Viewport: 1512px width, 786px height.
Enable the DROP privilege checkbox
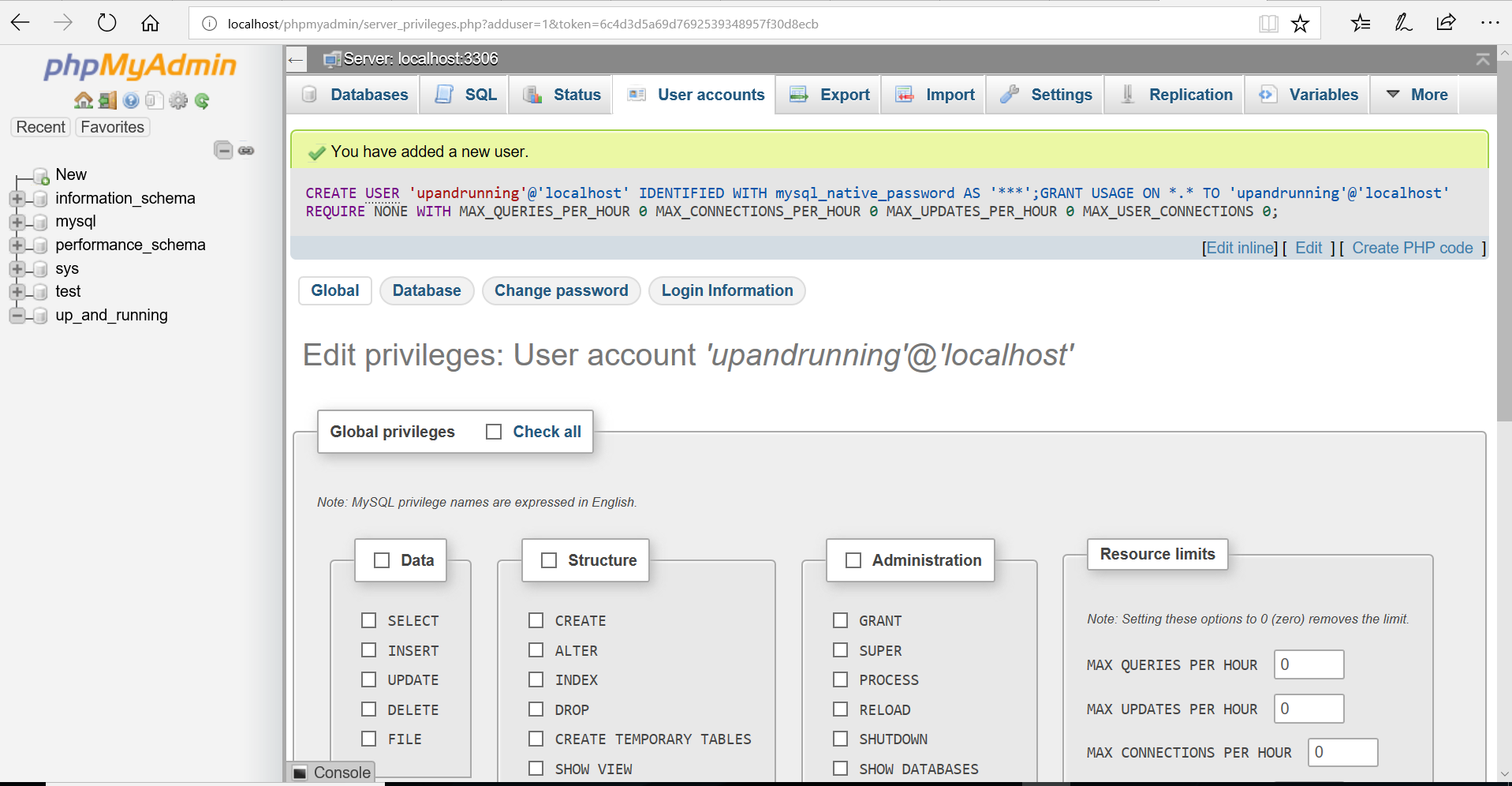536,709
